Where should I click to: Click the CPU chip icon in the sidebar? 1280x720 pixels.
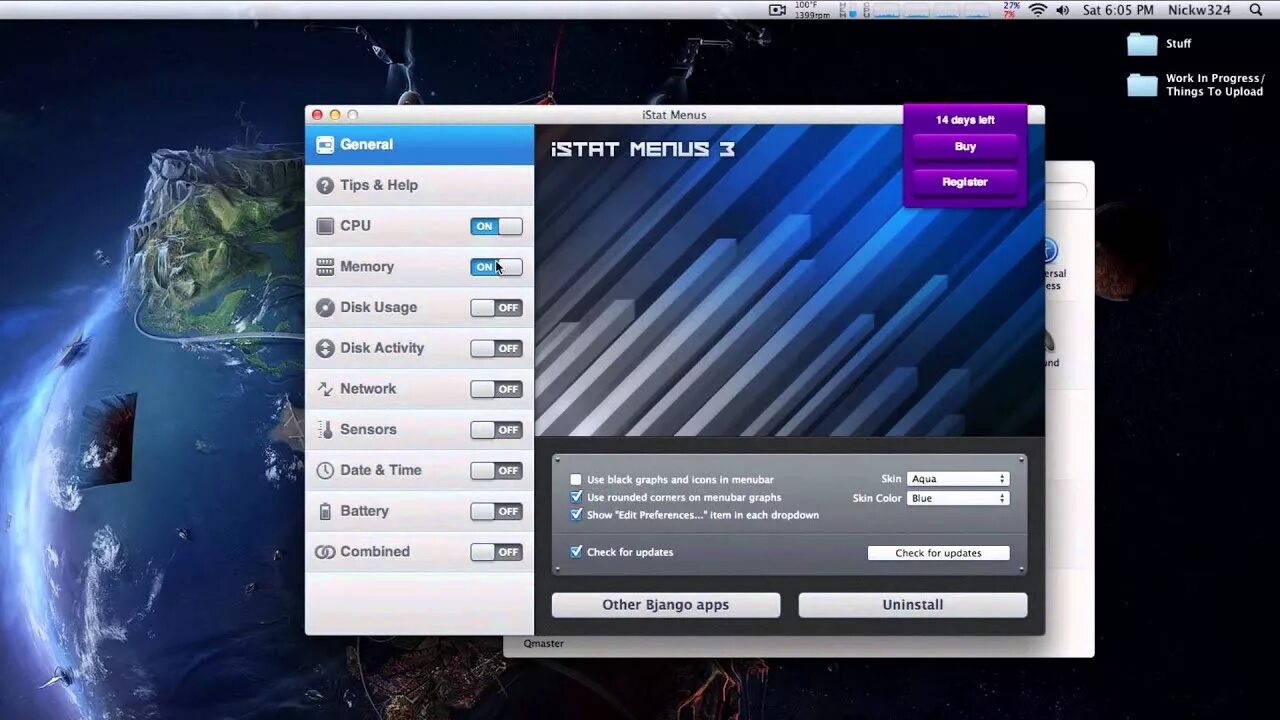tap(324, 226)
